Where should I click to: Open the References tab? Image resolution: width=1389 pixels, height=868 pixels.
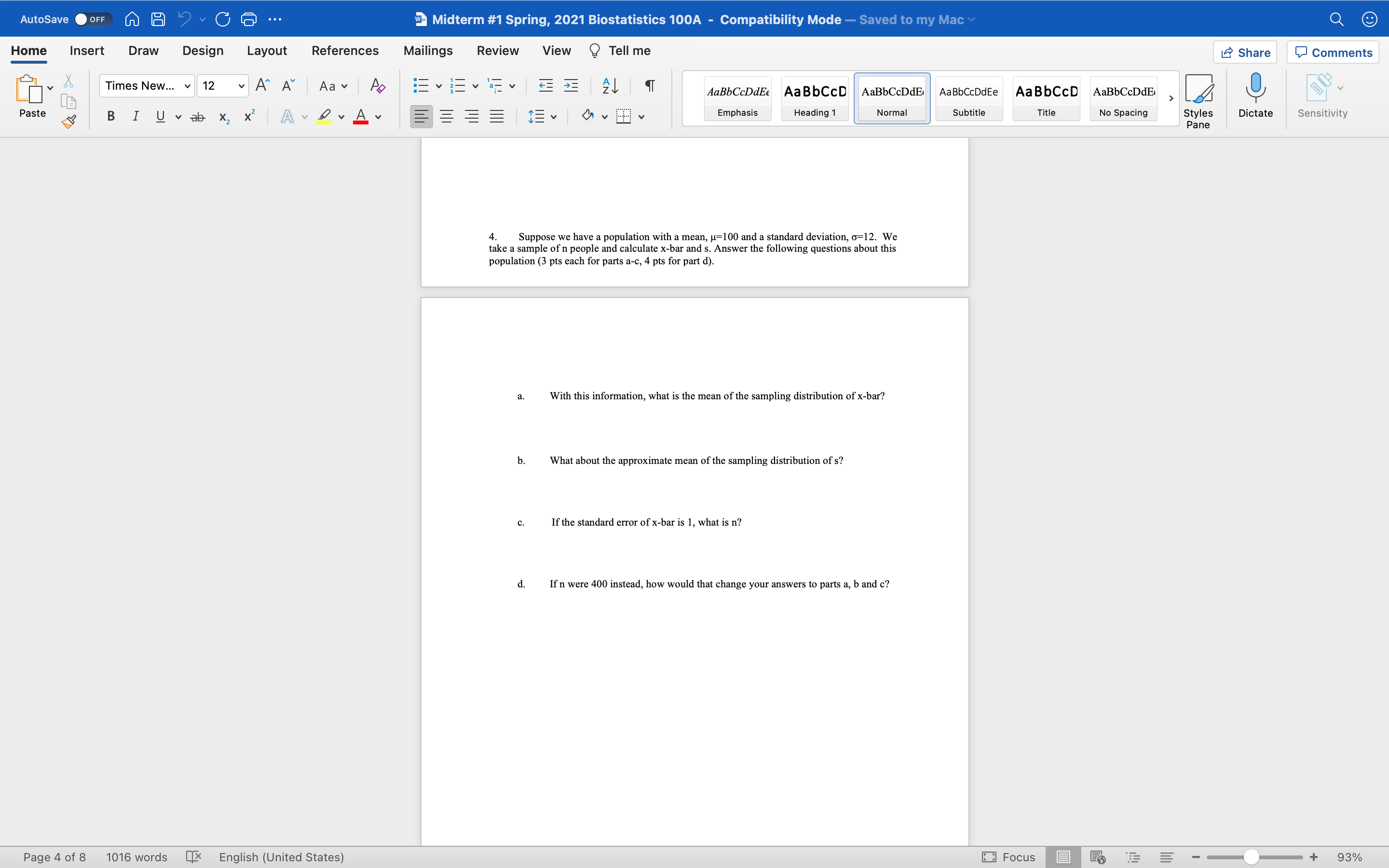(345, 51)
